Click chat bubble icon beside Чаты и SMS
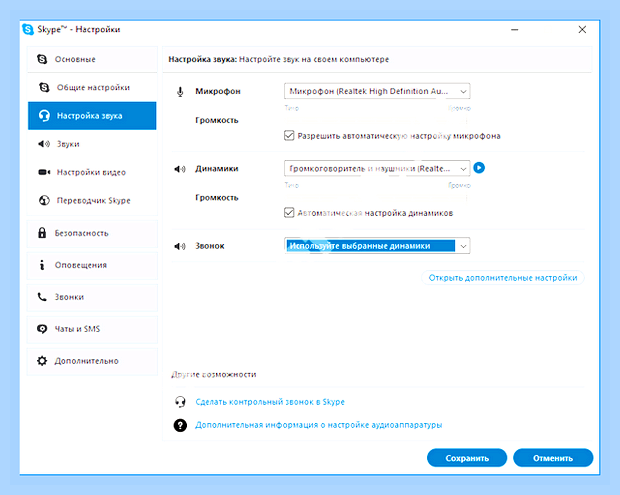Screen dimensions: 620x495 tap(42, 329)
